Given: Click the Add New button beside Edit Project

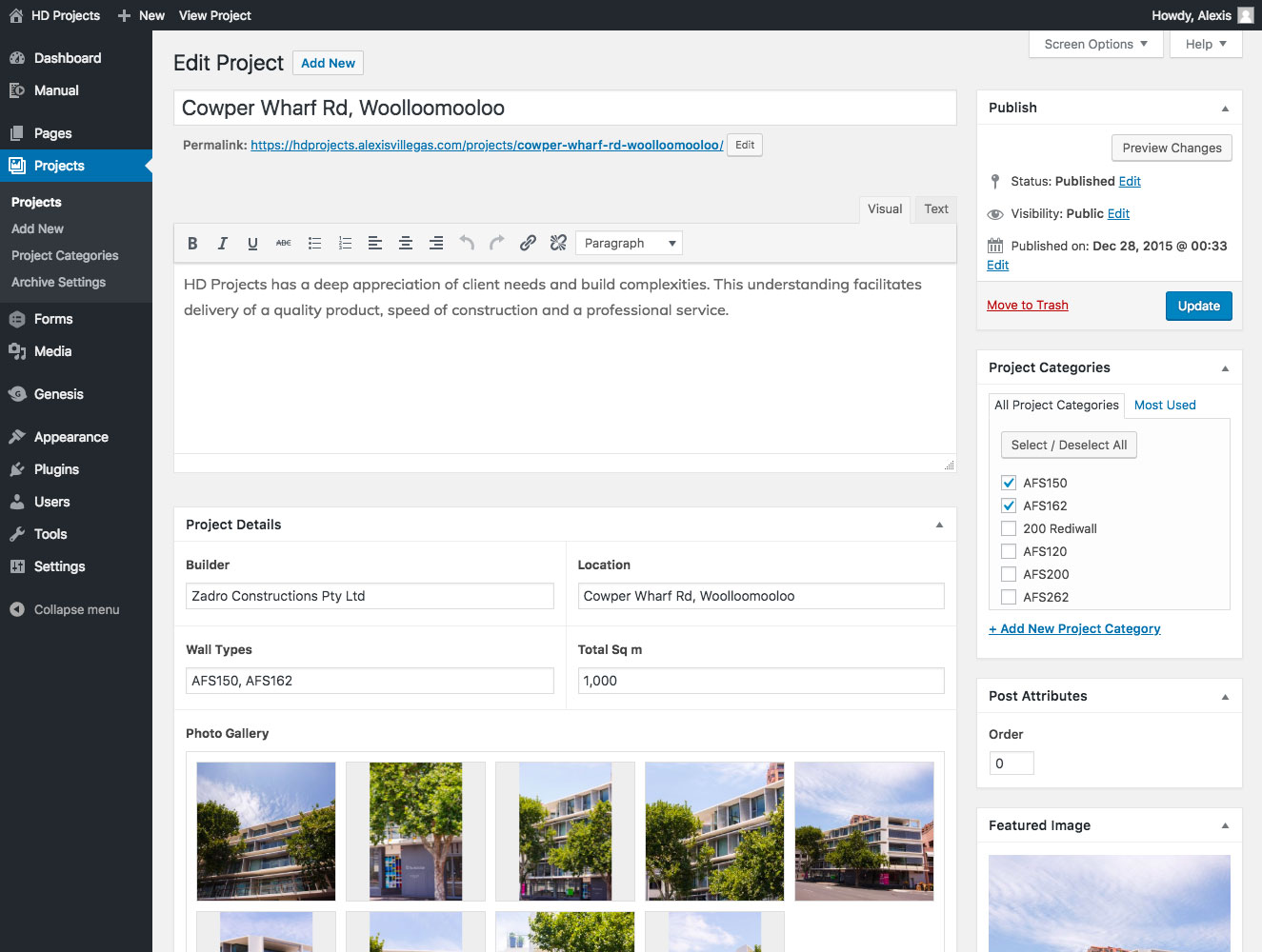Looking at the screenshot, I should click(328, 63).
